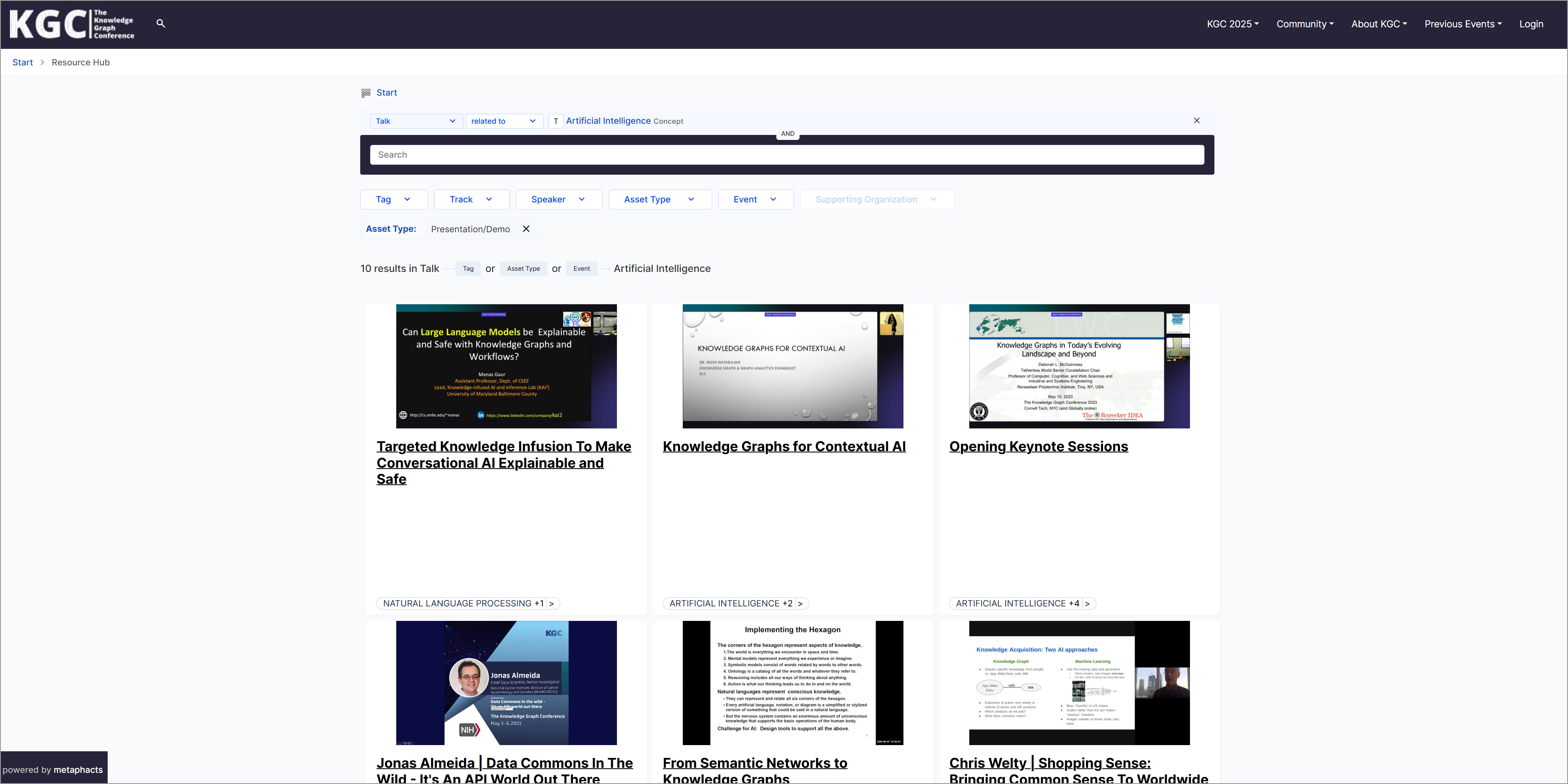
Task: Open the Previous Events menu
Action: (x=1463, y=24)
